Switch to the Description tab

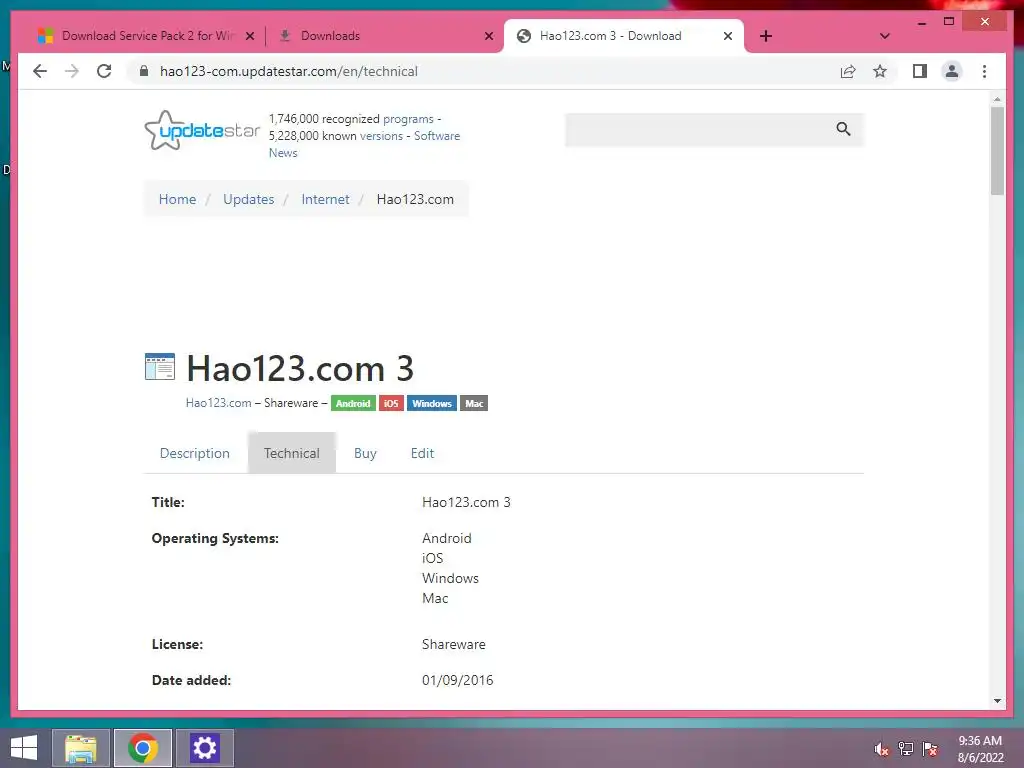click(x=195, y=453)
